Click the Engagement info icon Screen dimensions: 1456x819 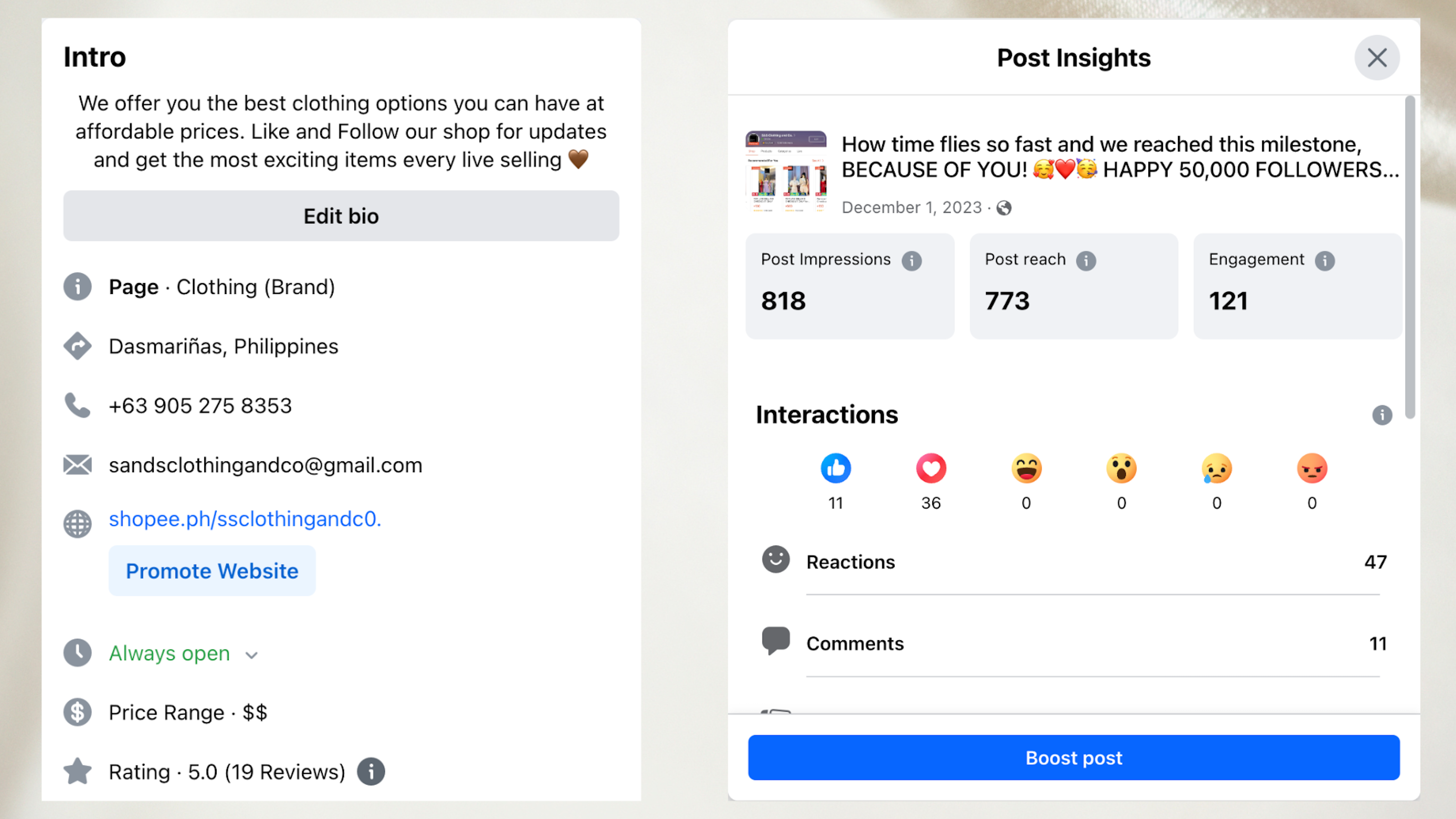point(1325,261)
